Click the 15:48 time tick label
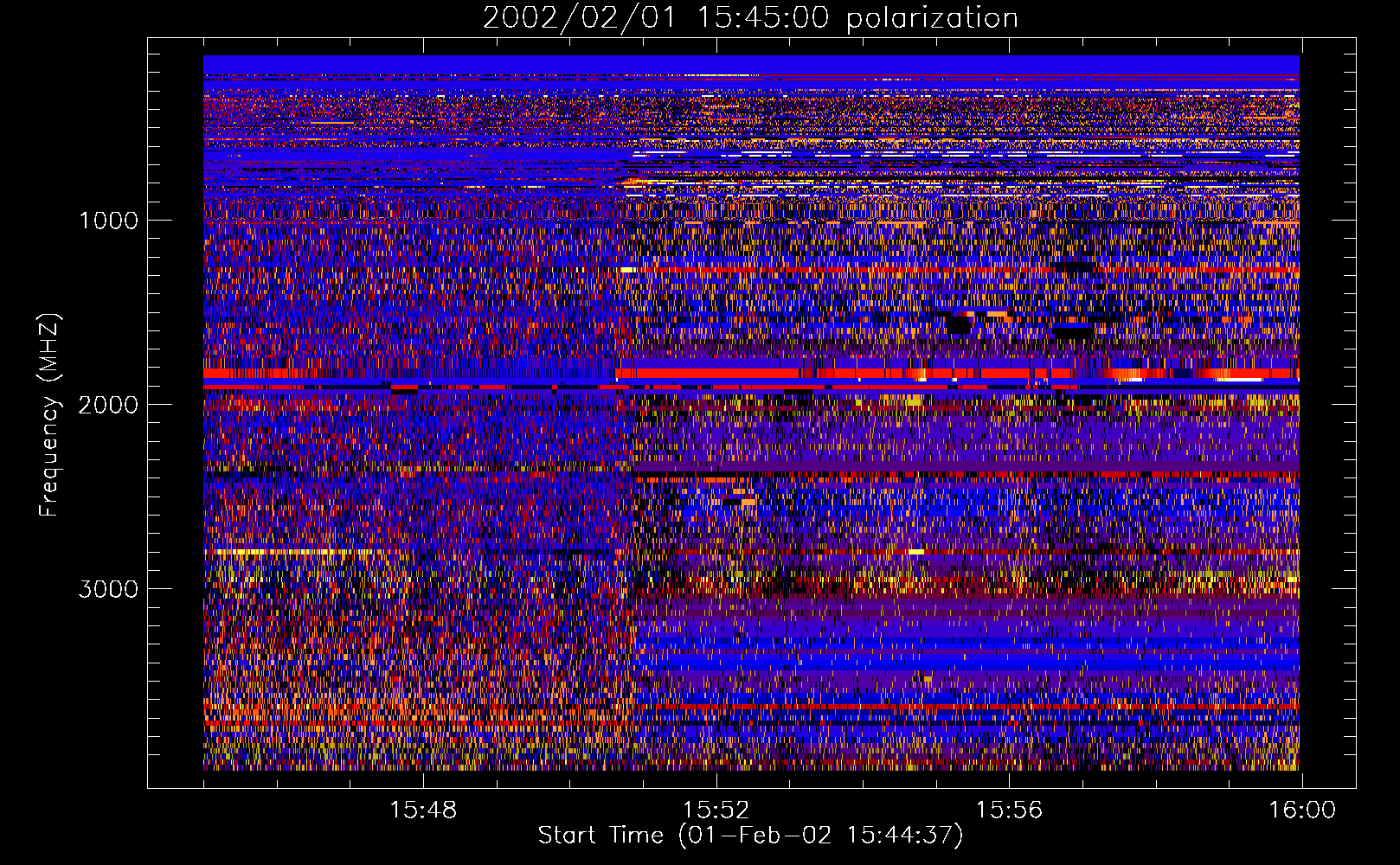1400x865 pixels. [423, 811]
